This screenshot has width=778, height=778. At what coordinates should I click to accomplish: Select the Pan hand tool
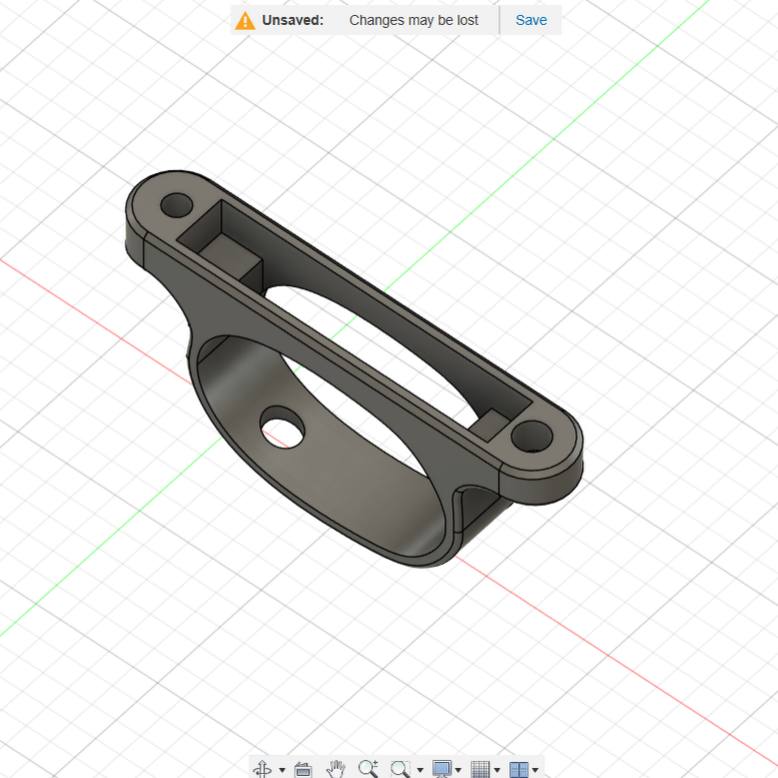pos(336,769)
